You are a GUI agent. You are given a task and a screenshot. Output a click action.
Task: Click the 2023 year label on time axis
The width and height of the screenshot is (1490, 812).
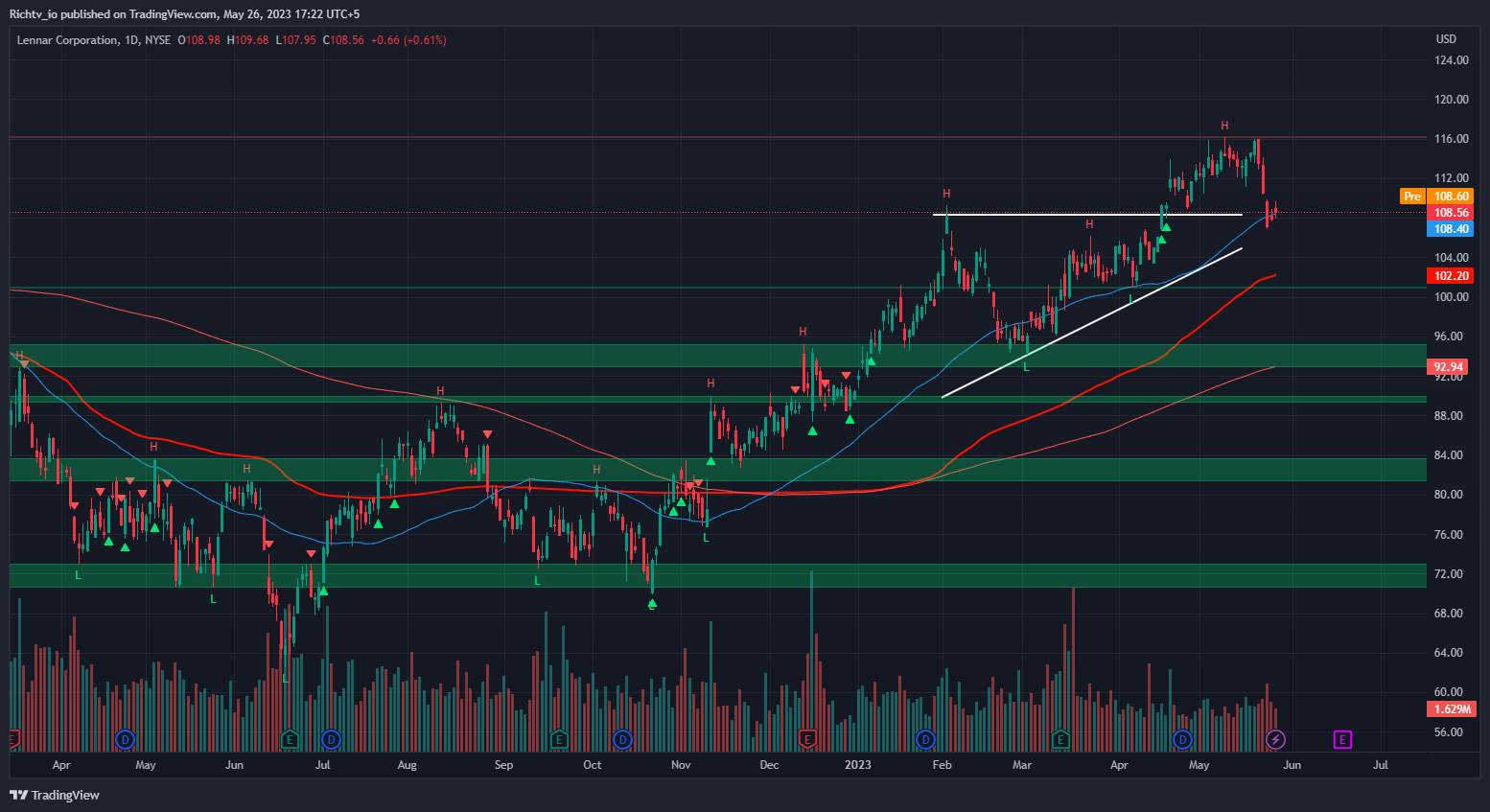pyautogui.click(x=857, y=765)
